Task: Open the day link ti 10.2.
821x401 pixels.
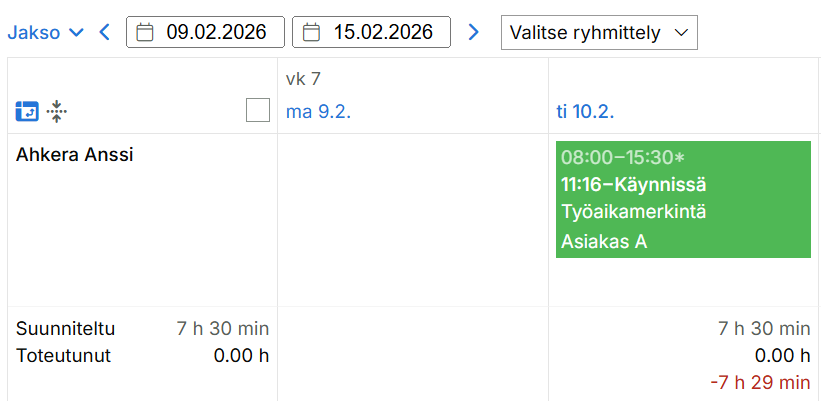Action: pos(585,111)
